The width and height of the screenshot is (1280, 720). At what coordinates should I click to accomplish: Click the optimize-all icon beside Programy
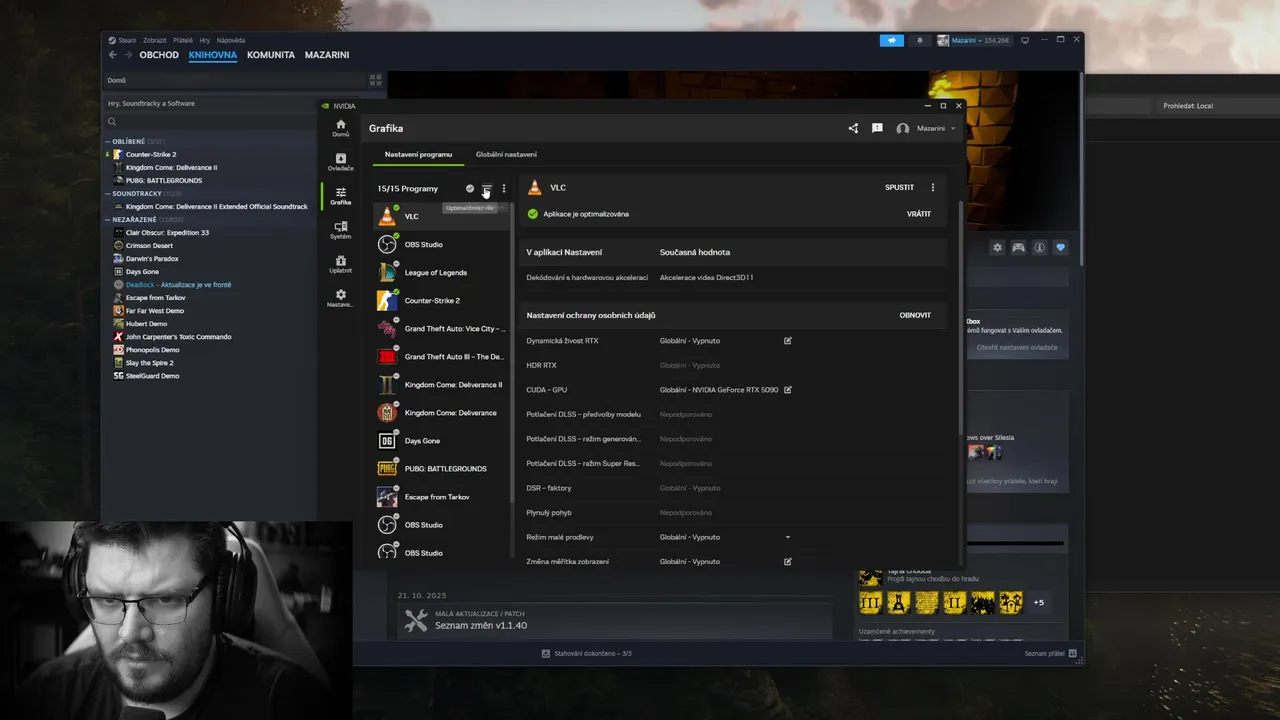coord(487,188)
